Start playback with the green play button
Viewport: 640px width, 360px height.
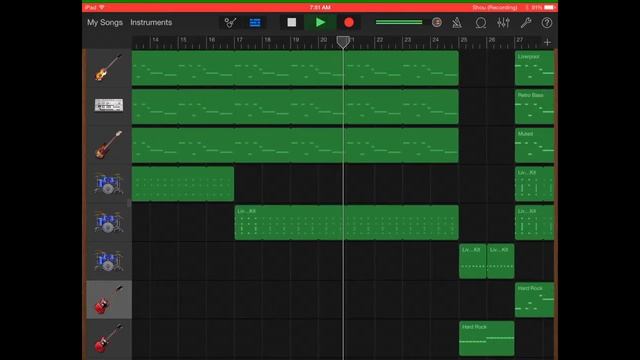pos(320,22)
